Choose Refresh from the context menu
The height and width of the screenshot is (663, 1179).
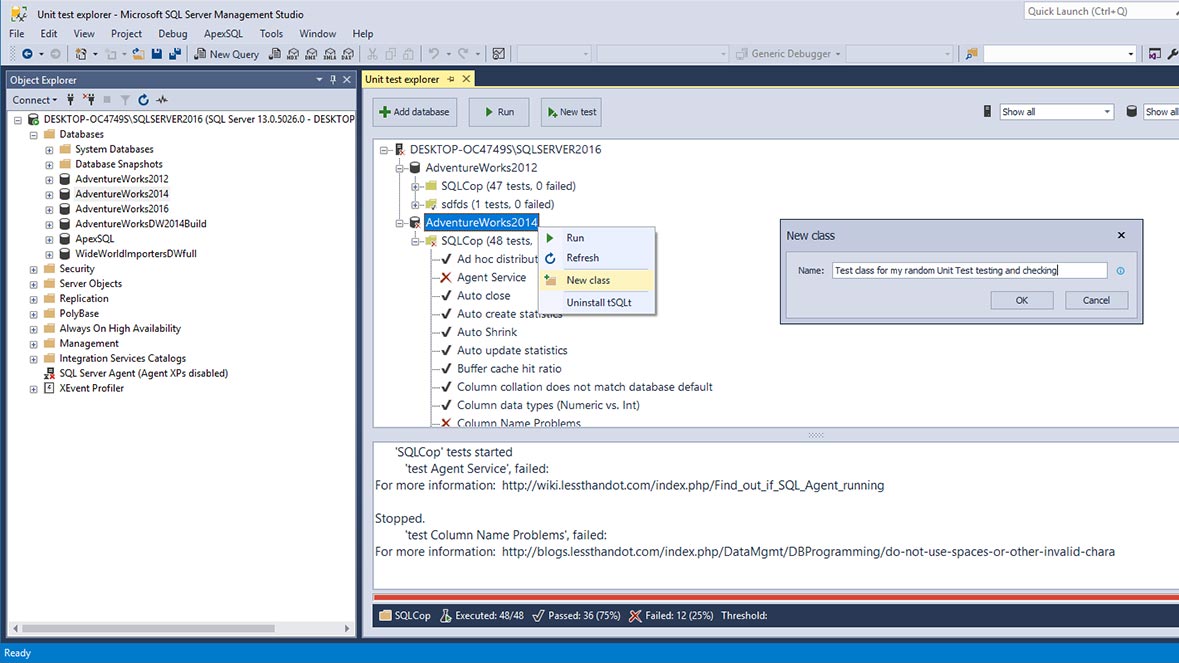(597, 258)
